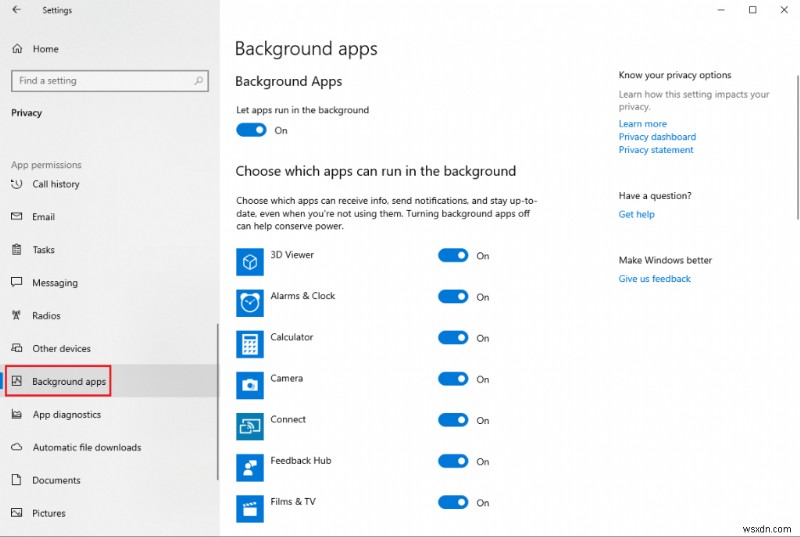Viewport: 800px width, 537px height.
Task: Click the Home icon in sidebar
Action: tap(17, 49)
